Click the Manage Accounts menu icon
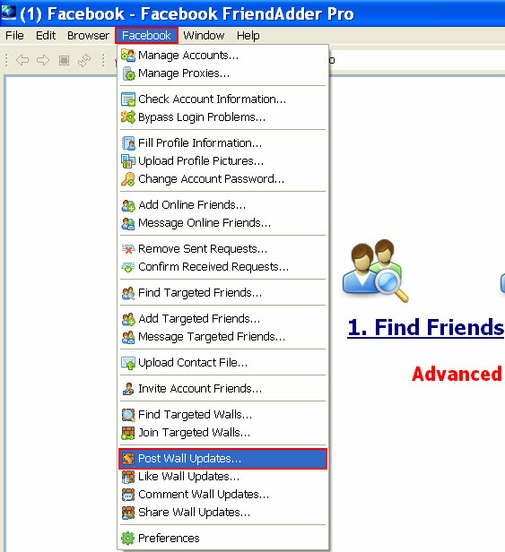 click(x=128, y=56)
